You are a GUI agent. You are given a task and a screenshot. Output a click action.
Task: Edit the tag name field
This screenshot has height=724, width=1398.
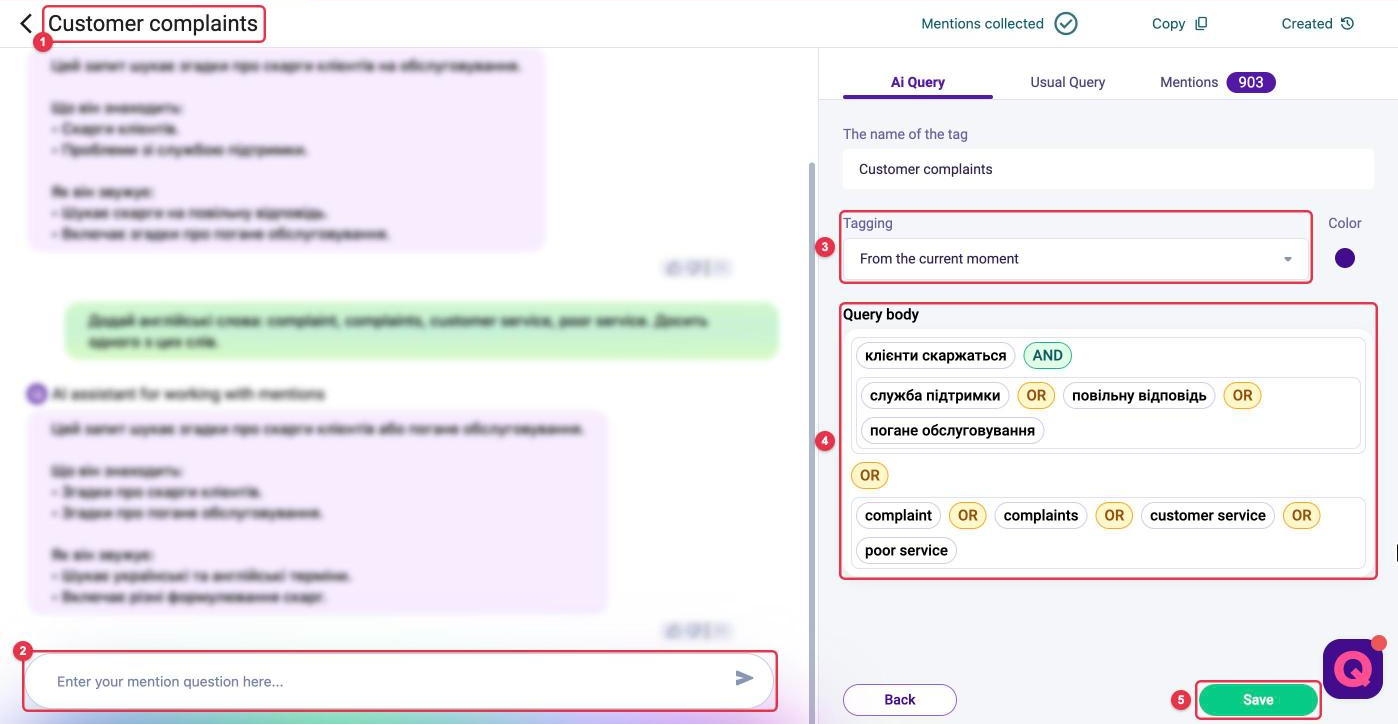point(1108,169)
